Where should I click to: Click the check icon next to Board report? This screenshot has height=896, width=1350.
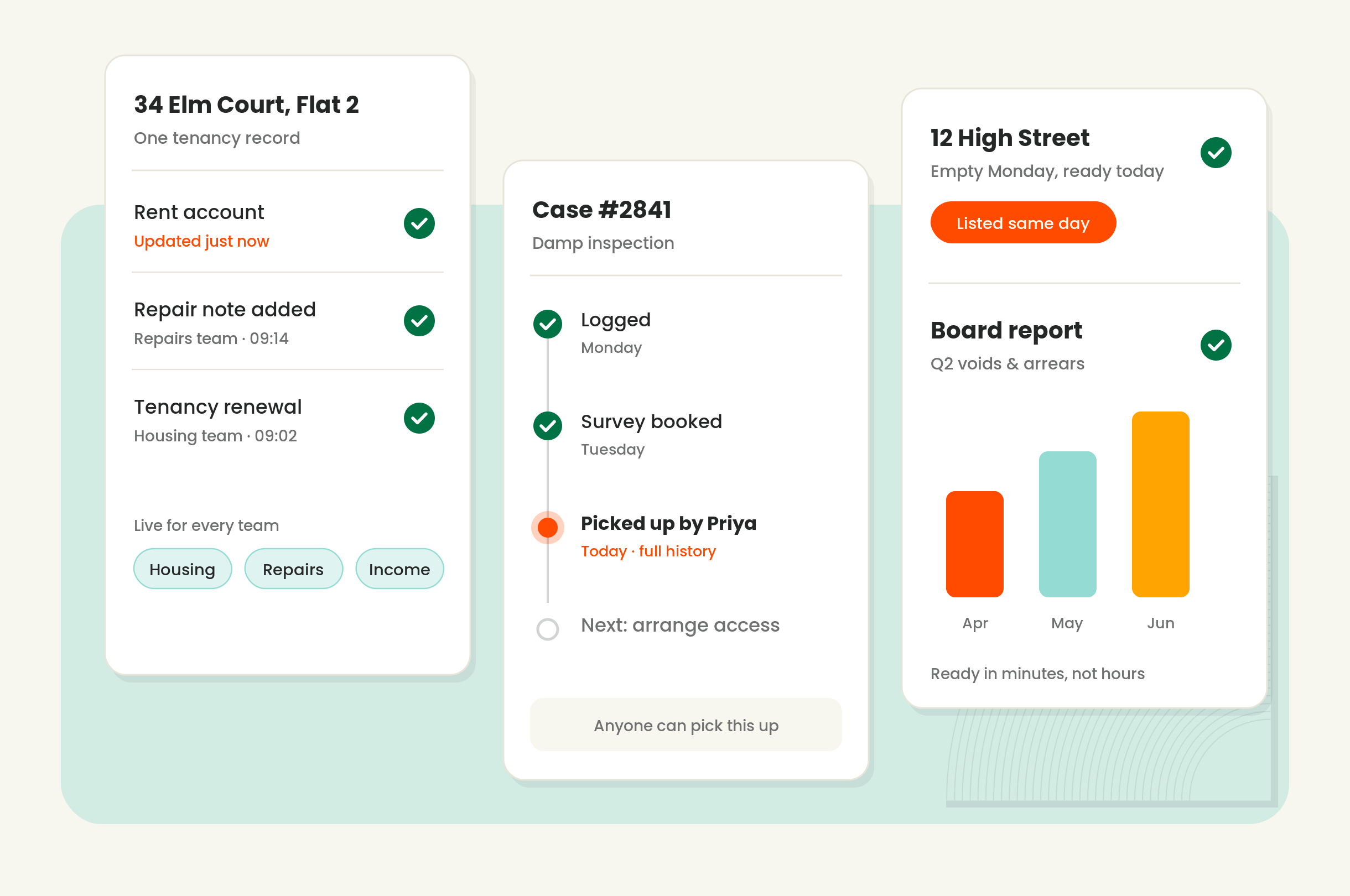pos(1216,345)
